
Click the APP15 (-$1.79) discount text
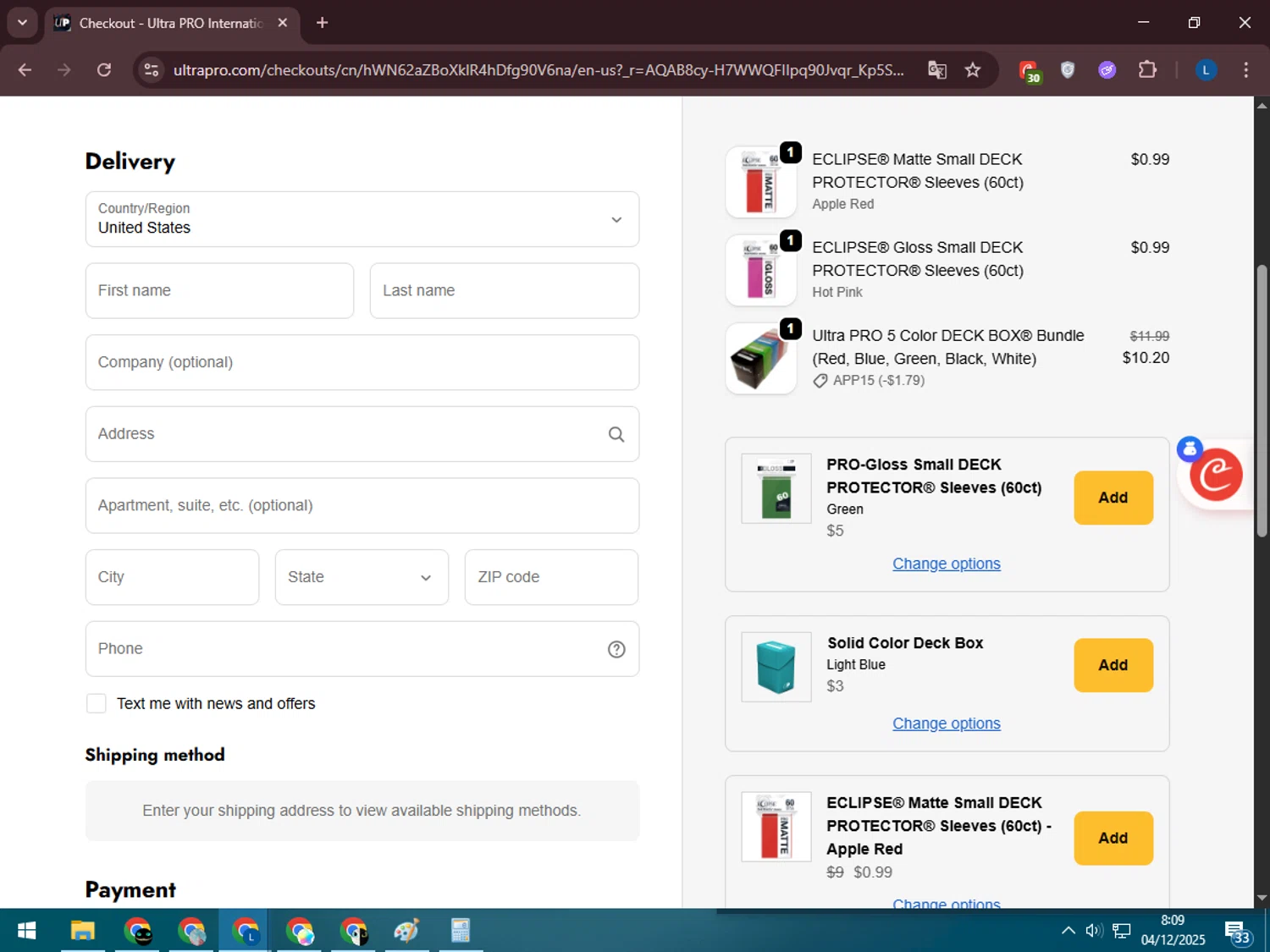tap(879, 381)
